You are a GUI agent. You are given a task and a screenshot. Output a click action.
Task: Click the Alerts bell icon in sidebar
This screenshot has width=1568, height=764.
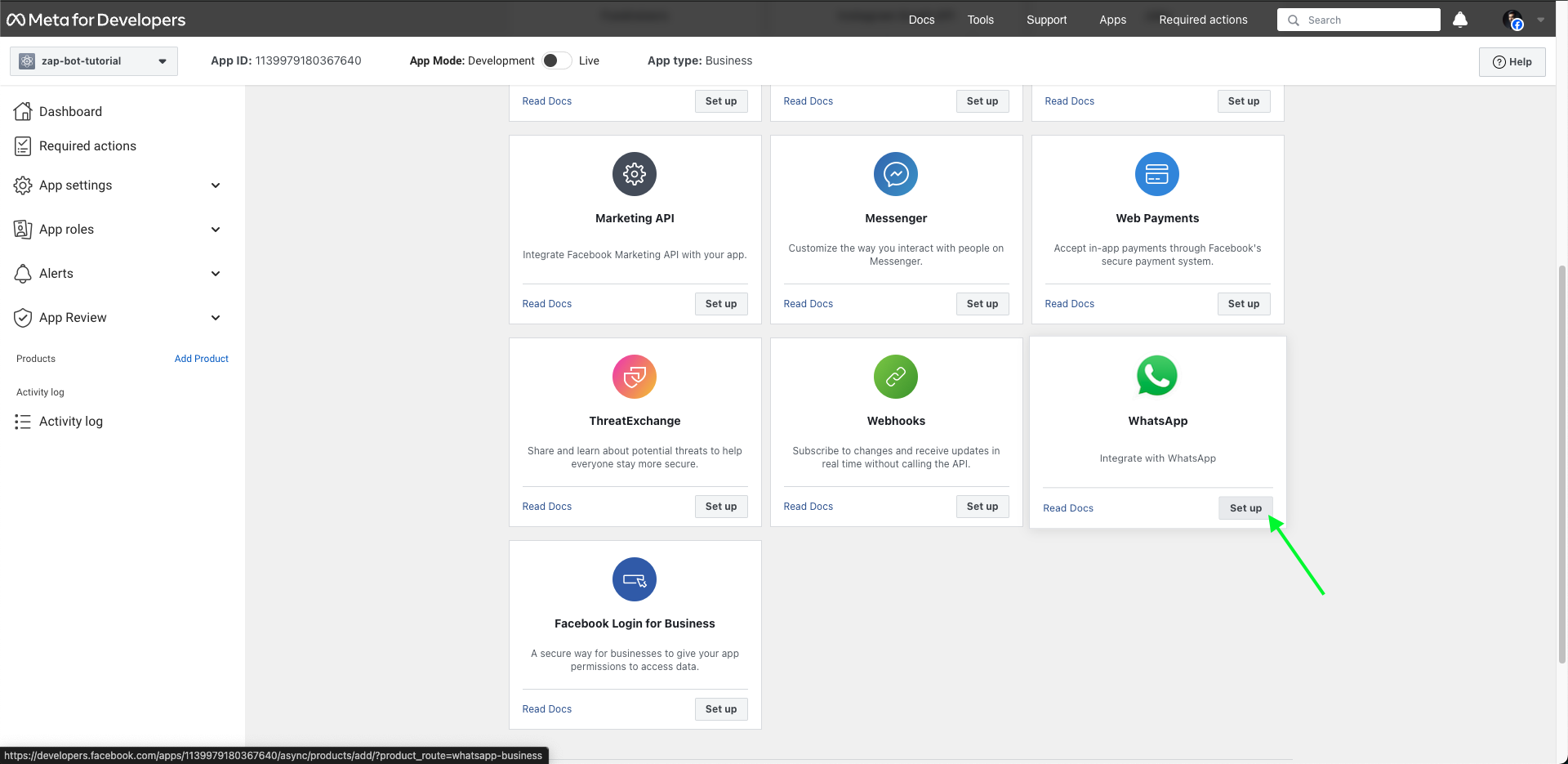23,274
